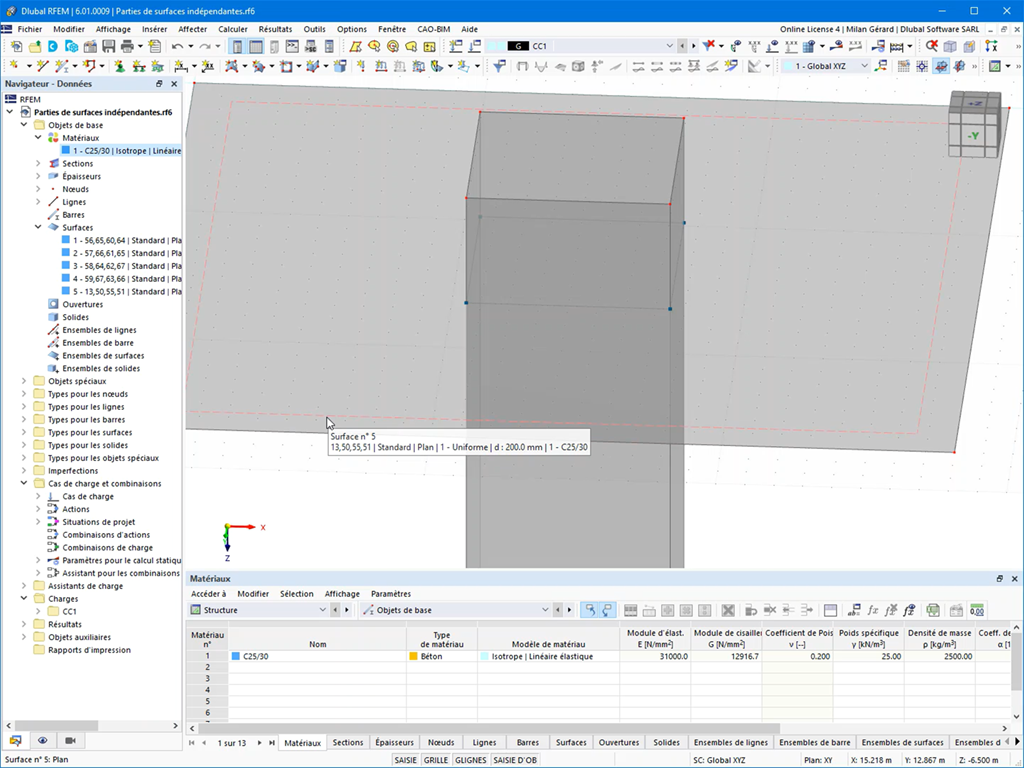Open the Calculer menu

click(232, 29)
